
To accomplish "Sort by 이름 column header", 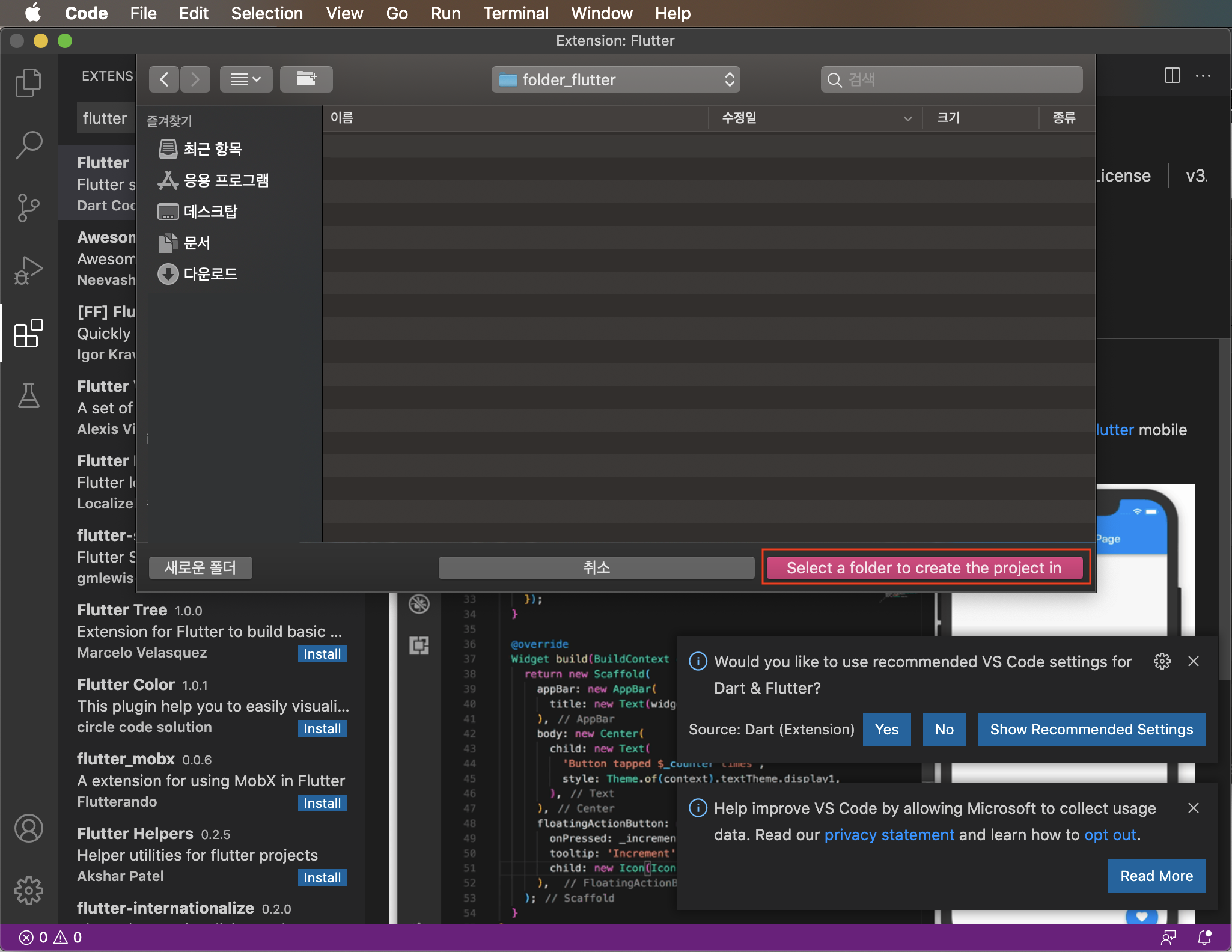I will (x=516, y=118).
